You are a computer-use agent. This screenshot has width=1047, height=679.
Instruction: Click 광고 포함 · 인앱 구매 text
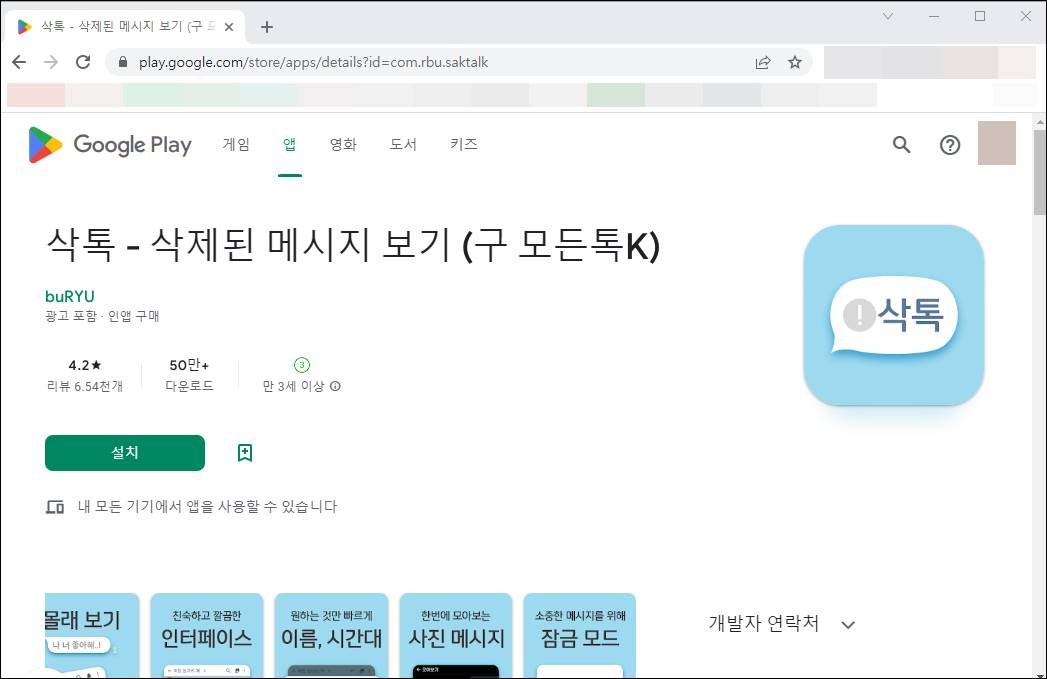[102, 316]
